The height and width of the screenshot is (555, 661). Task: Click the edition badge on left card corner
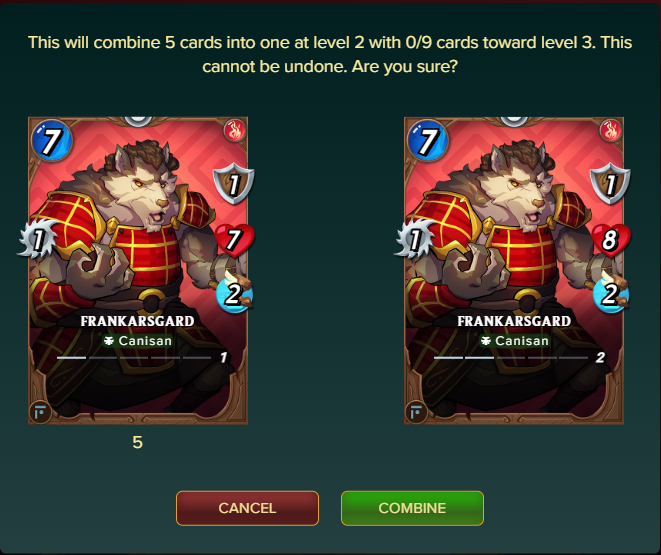pos(40,412)
